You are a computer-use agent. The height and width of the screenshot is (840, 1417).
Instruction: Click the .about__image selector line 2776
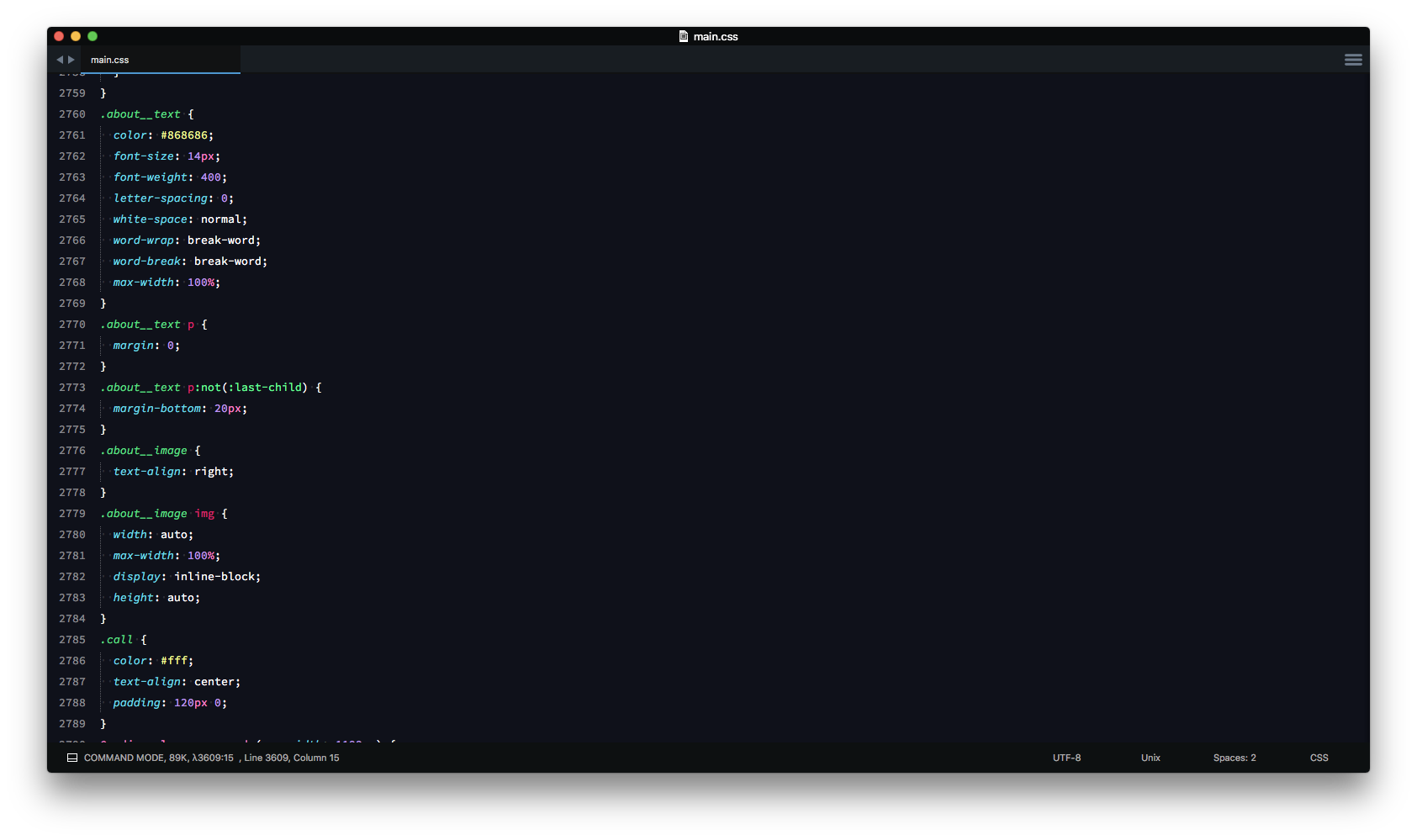pos(144,451)
